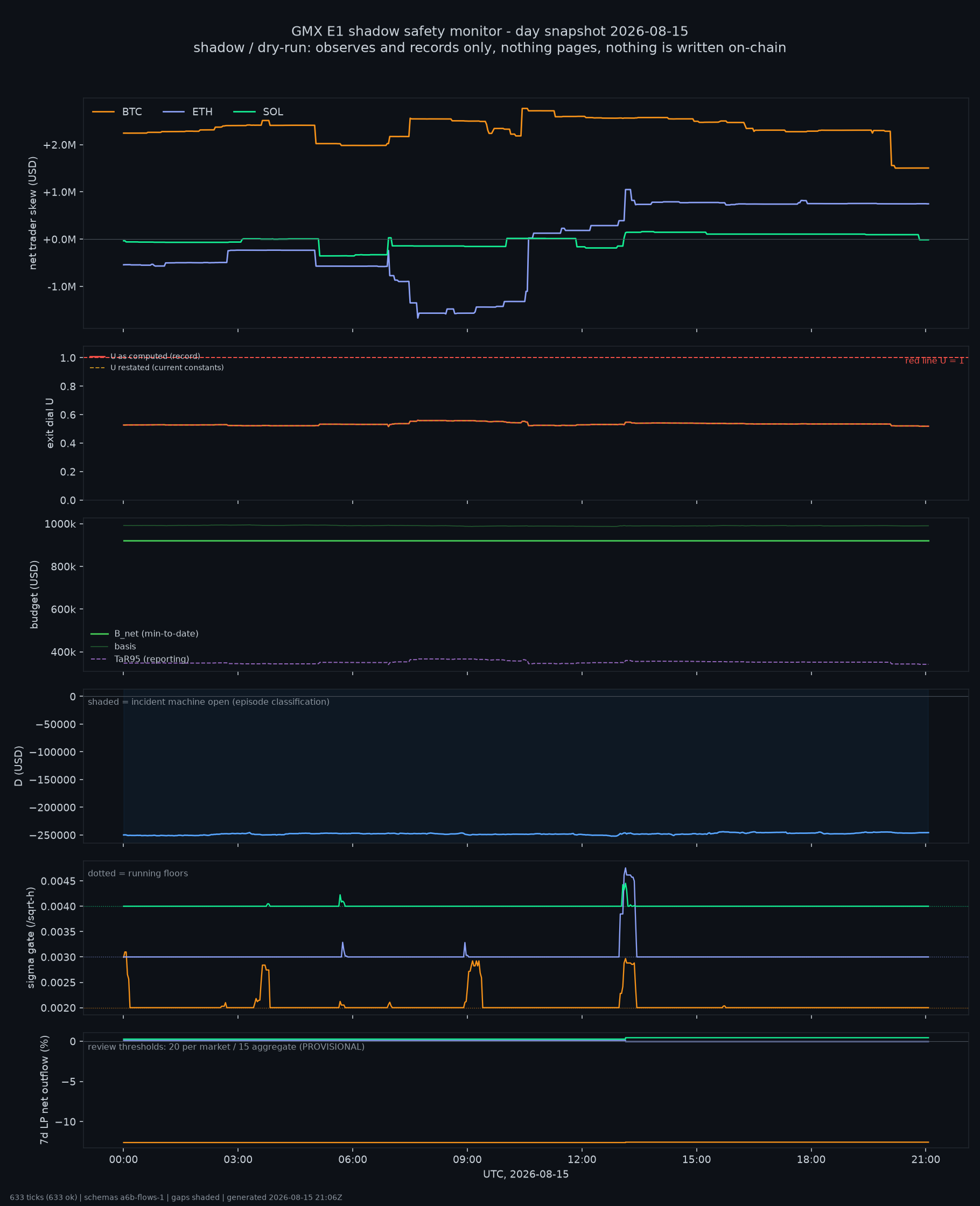Click the 'shaded = incident machine open' note

click(x=208, y=702)
